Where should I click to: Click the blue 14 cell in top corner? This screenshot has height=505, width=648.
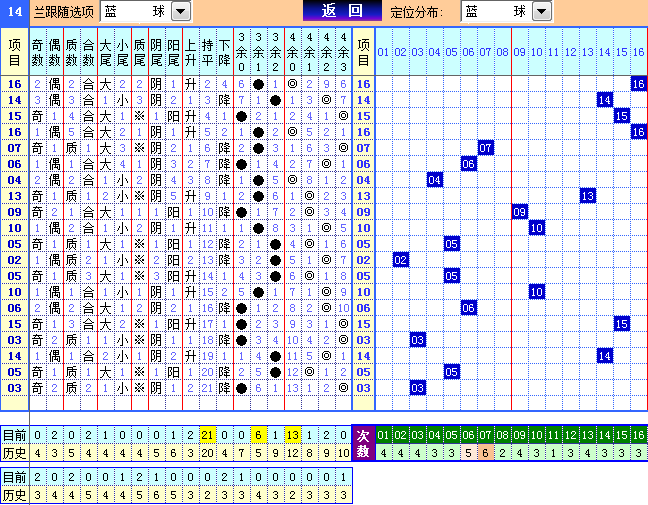coord(14,11)
